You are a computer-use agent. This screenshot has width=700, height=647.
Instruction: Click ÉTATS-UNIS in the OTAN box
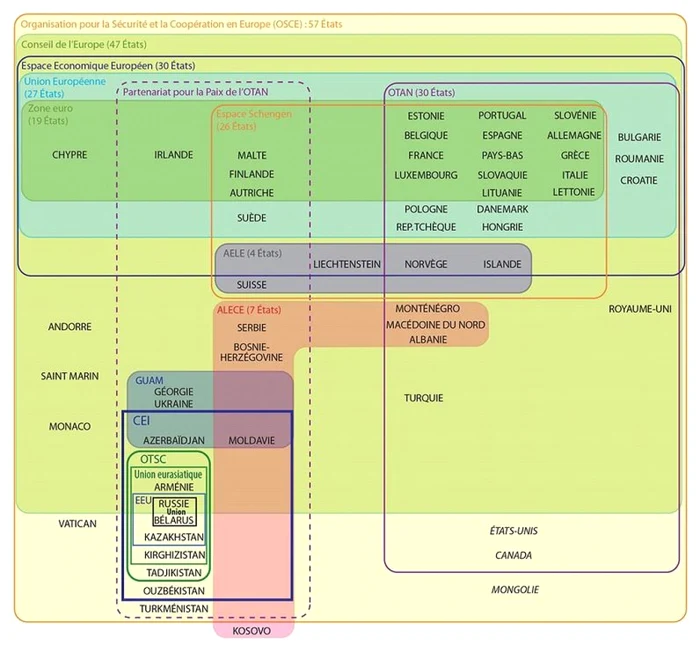point(513,531)
